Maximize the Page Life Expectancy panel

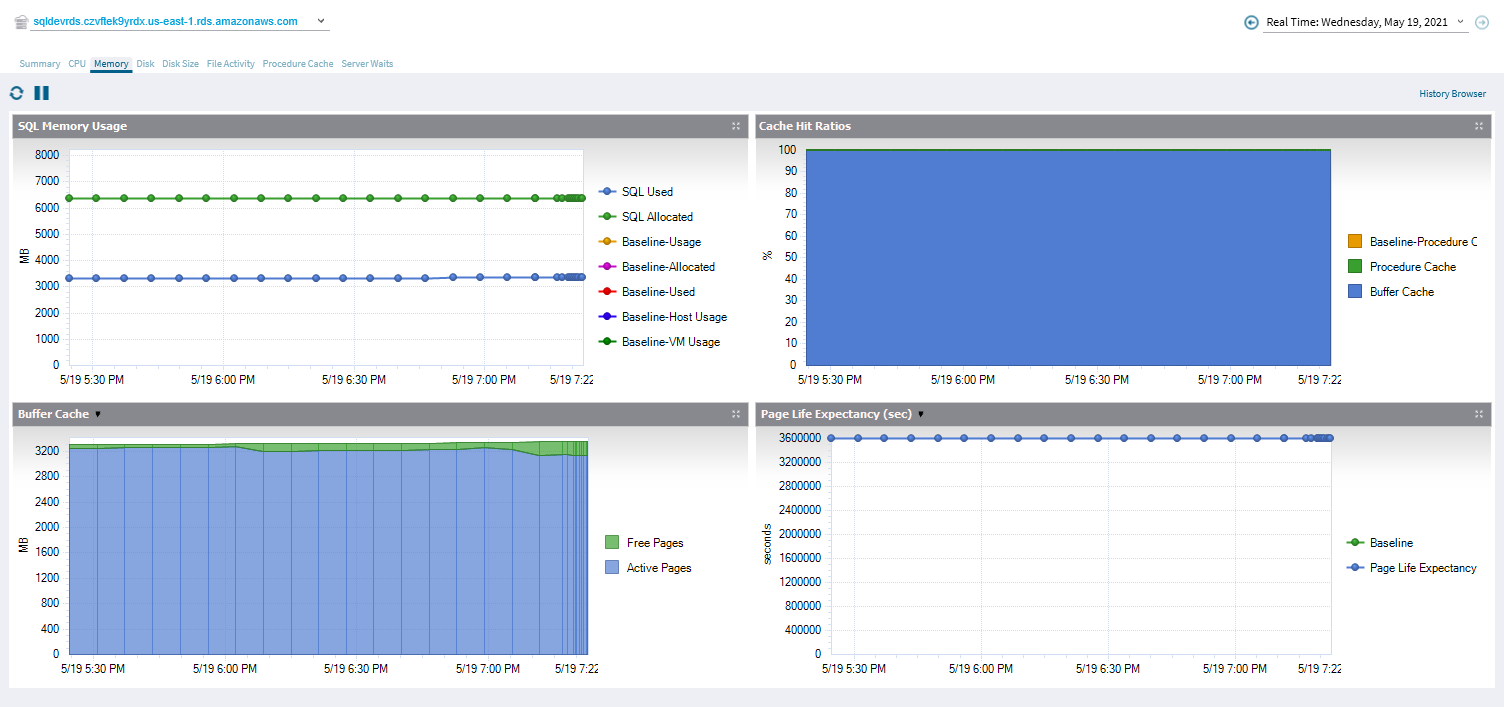point(1479,414)
